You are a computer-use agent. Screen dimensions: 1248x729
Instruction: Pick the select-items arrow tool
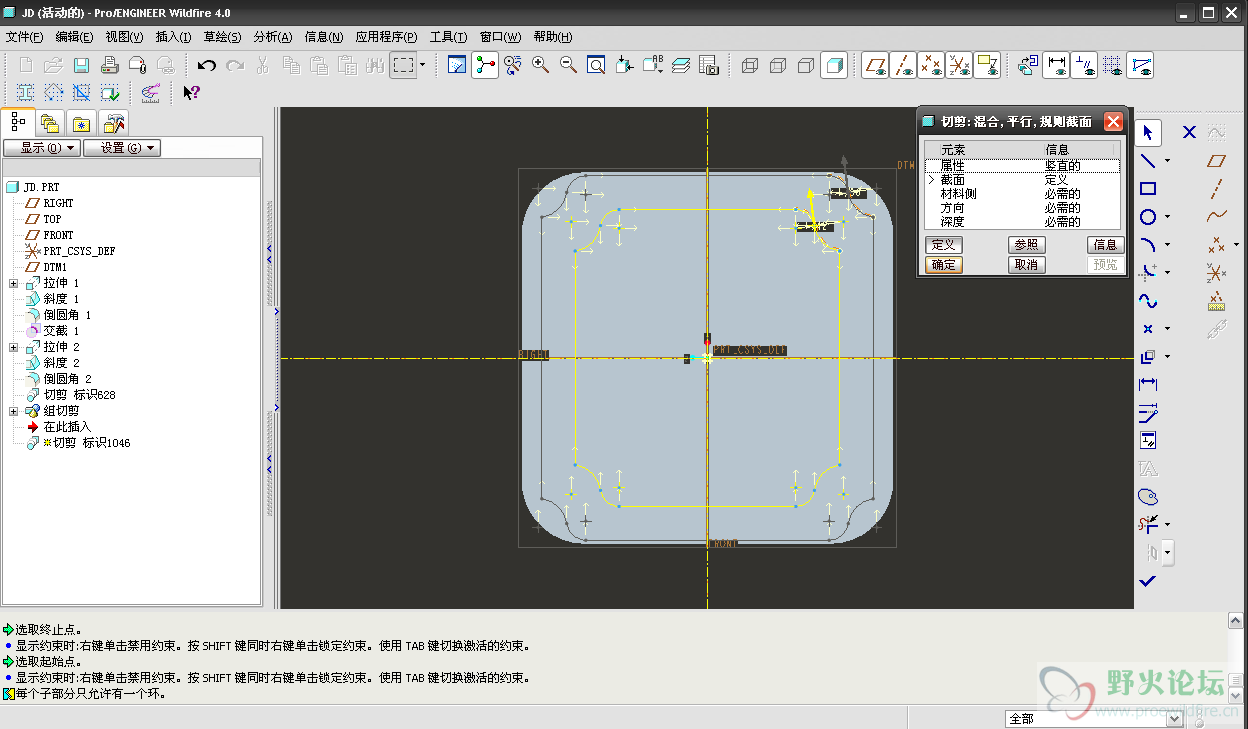pos(1148,132)
